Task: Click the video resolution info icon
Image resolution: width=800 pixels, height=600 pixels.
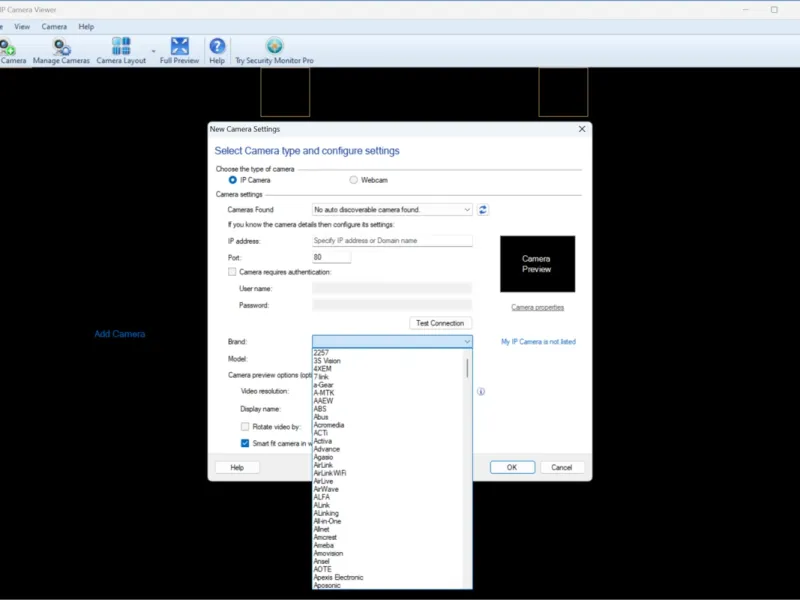Action: 481,391
